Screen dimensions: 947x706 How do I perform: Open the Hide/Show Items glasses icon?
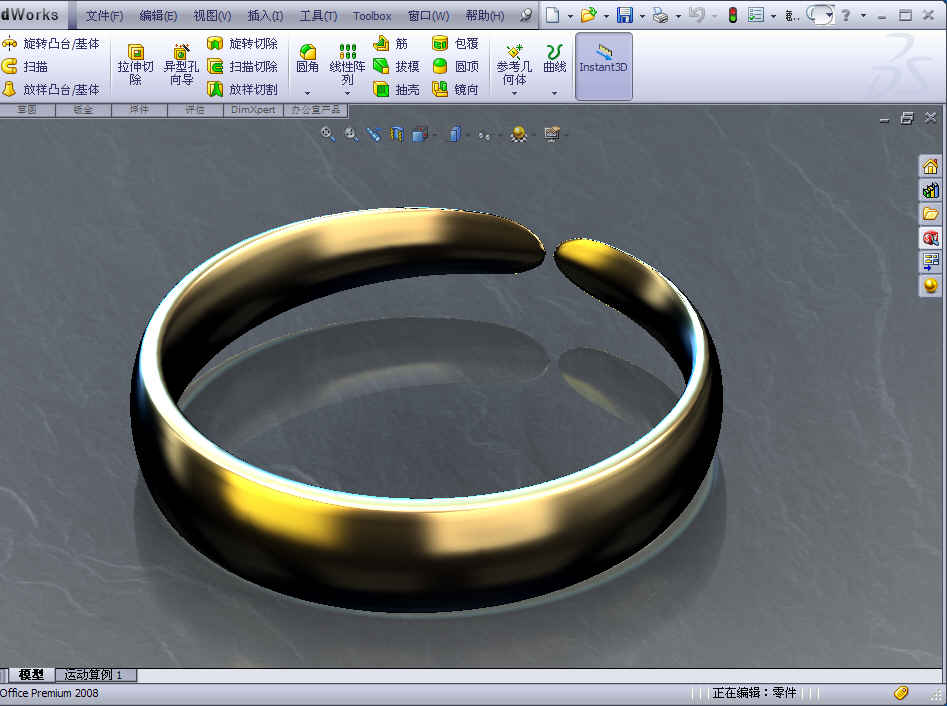point(484,135)
